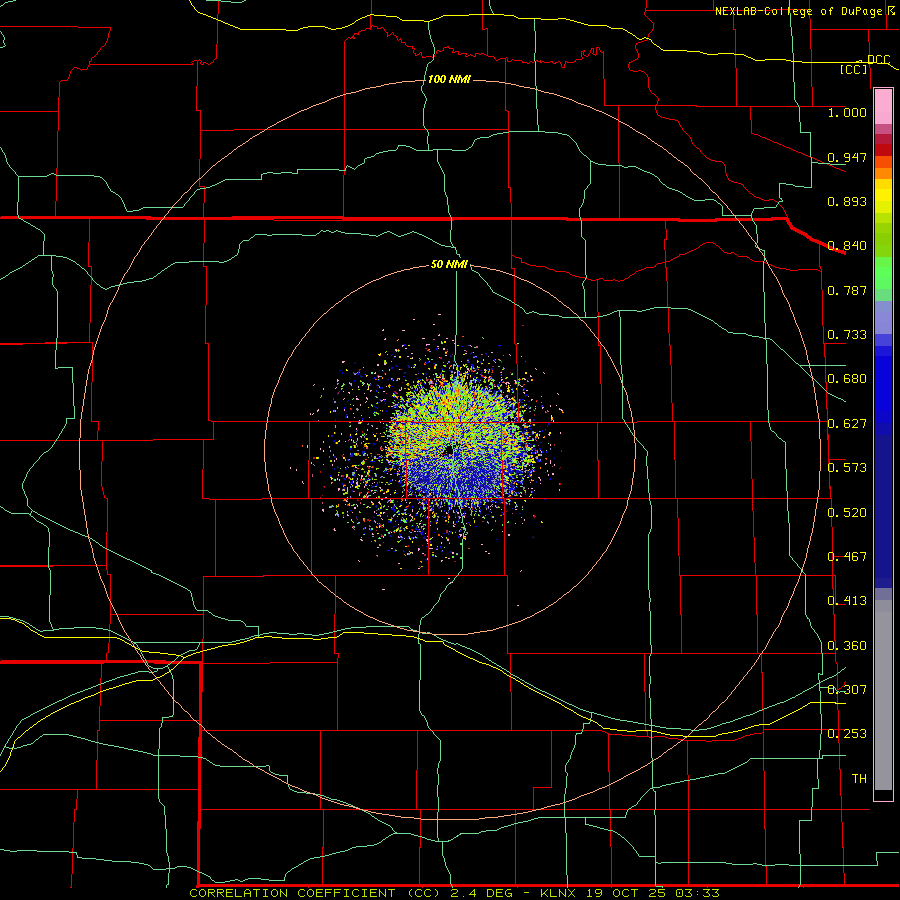
Task: Select the 0.840 scale value
Action: click(x=847, y=246)
